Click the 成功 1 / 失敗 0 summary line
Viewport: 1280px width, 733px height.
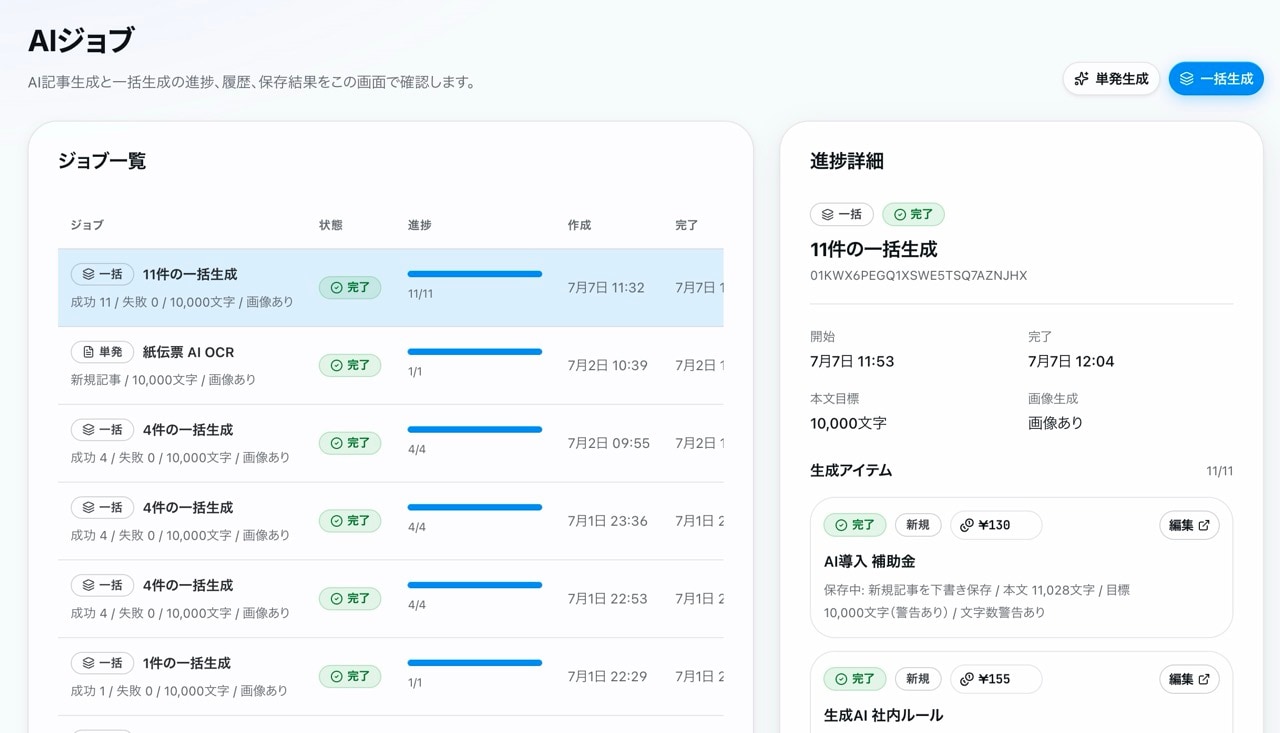pyautogui.click(x=179, y=691)
